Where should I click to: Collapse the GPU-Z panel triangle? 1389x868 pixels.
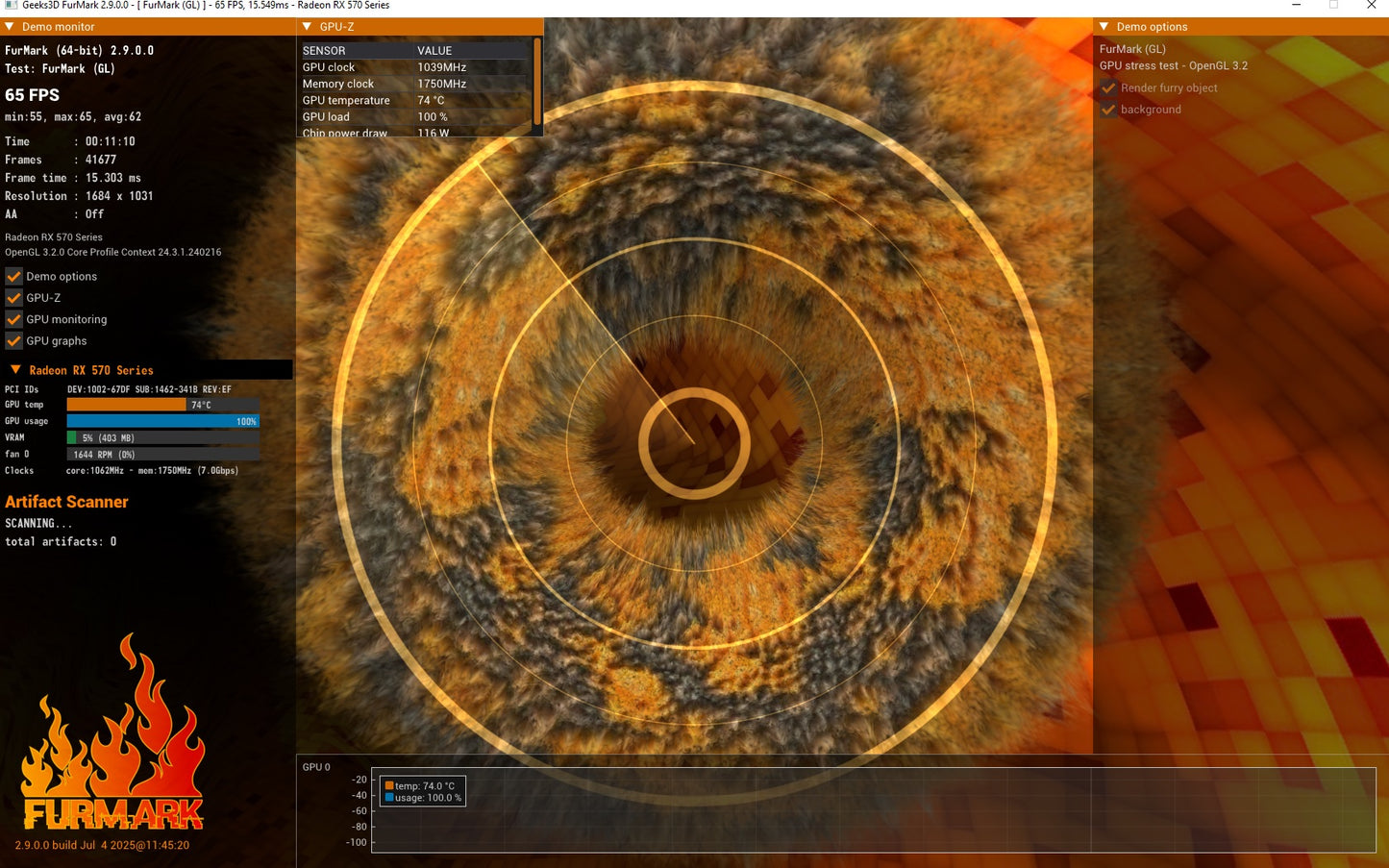307,27
